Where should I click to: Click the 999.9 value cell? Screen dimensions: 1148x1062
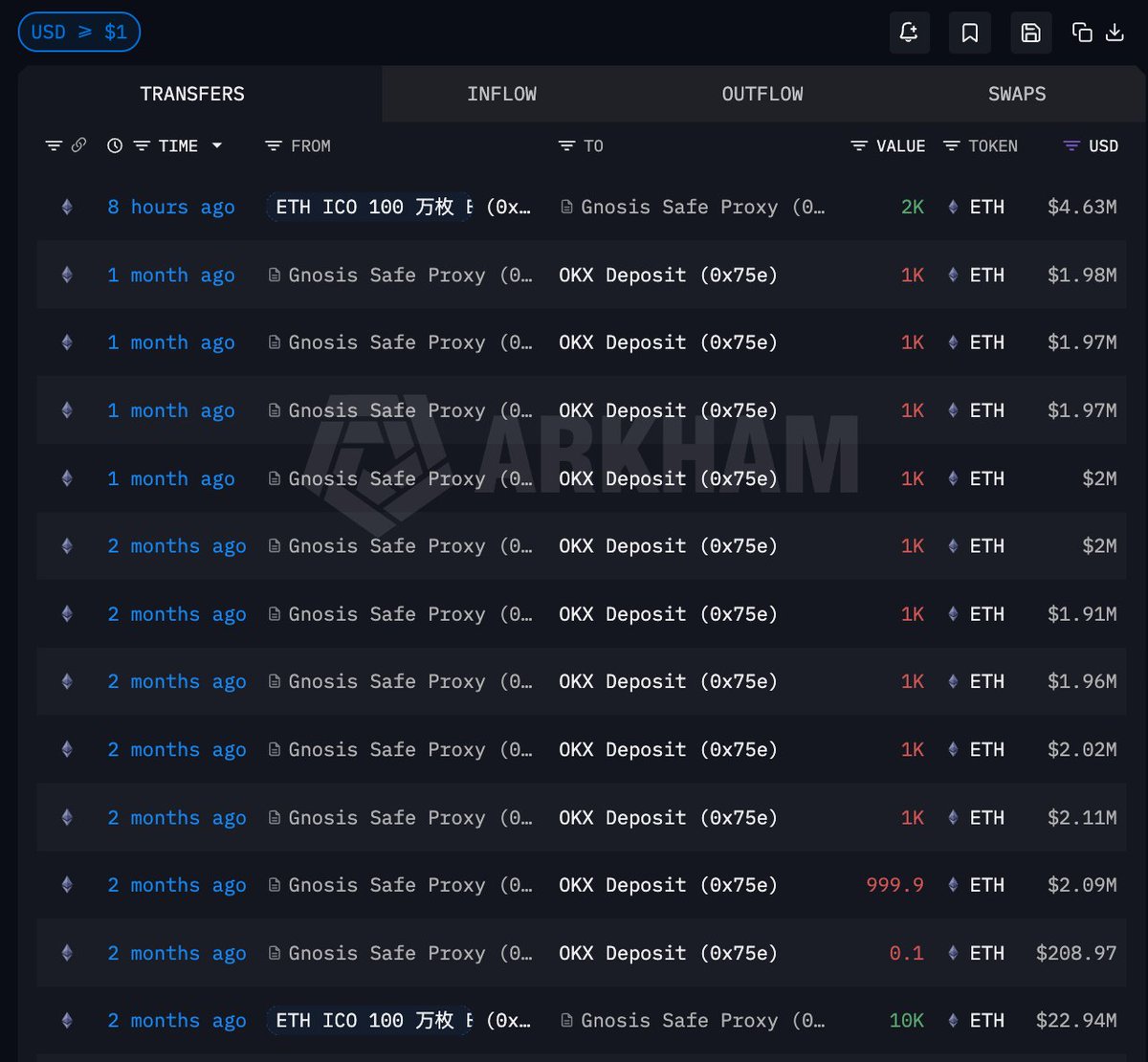(x=895, y=885)
